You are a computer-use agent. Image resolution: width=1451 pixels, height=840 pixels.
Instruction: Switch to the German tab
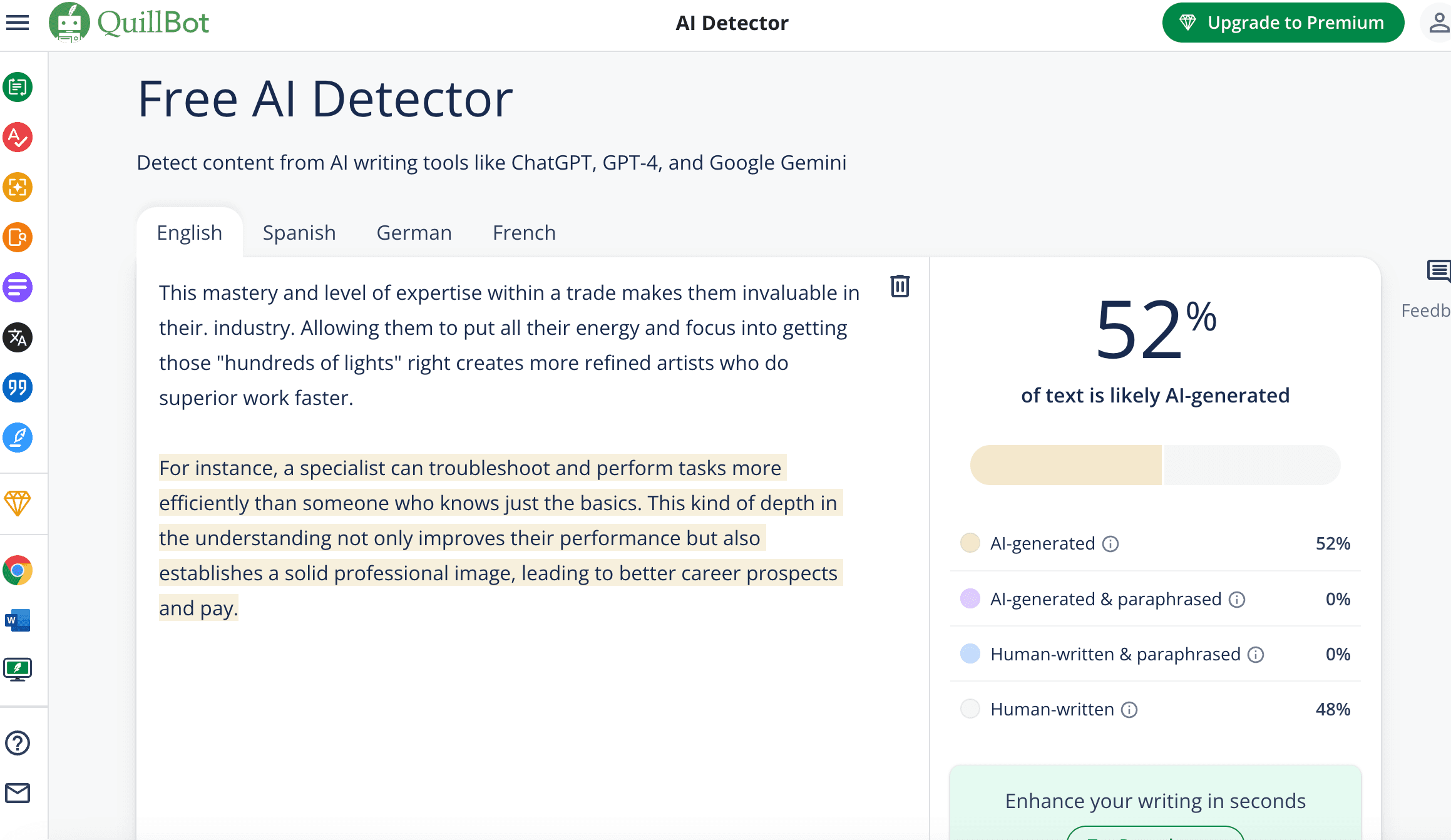pos(414,233)
